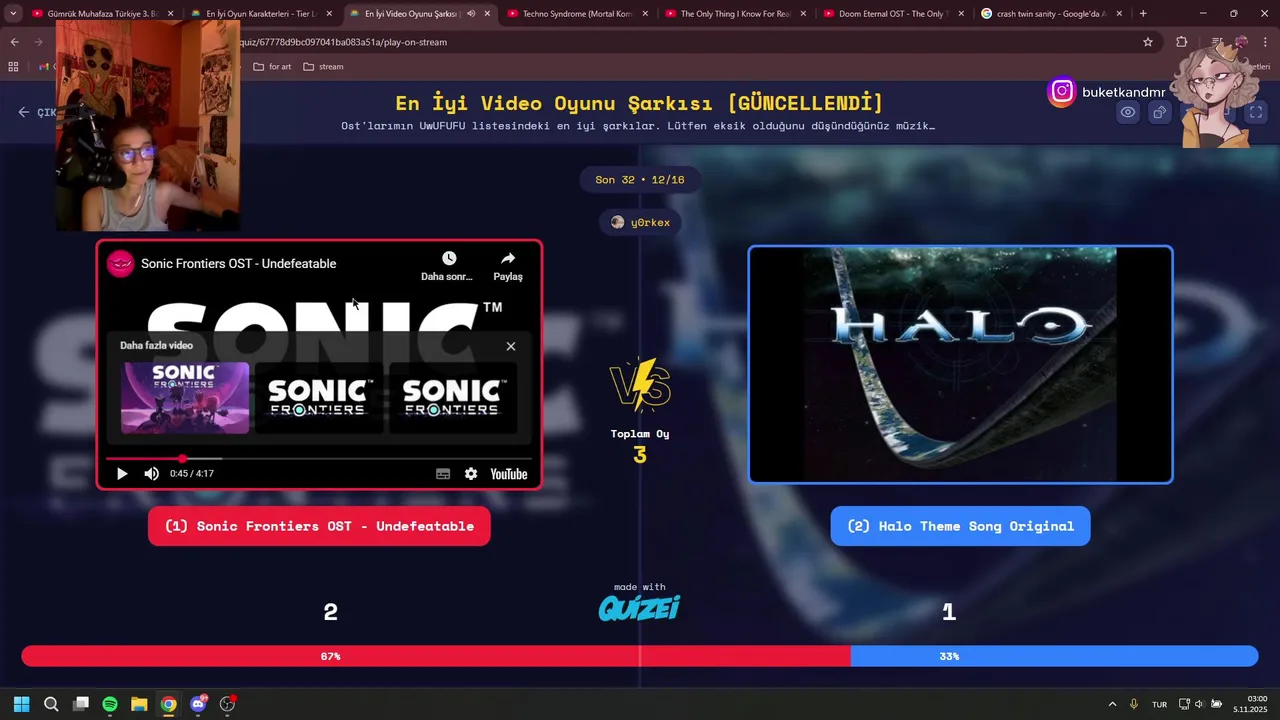
Task: Mute the Sonic Frontiers video volume
Action: click(151, 474)
